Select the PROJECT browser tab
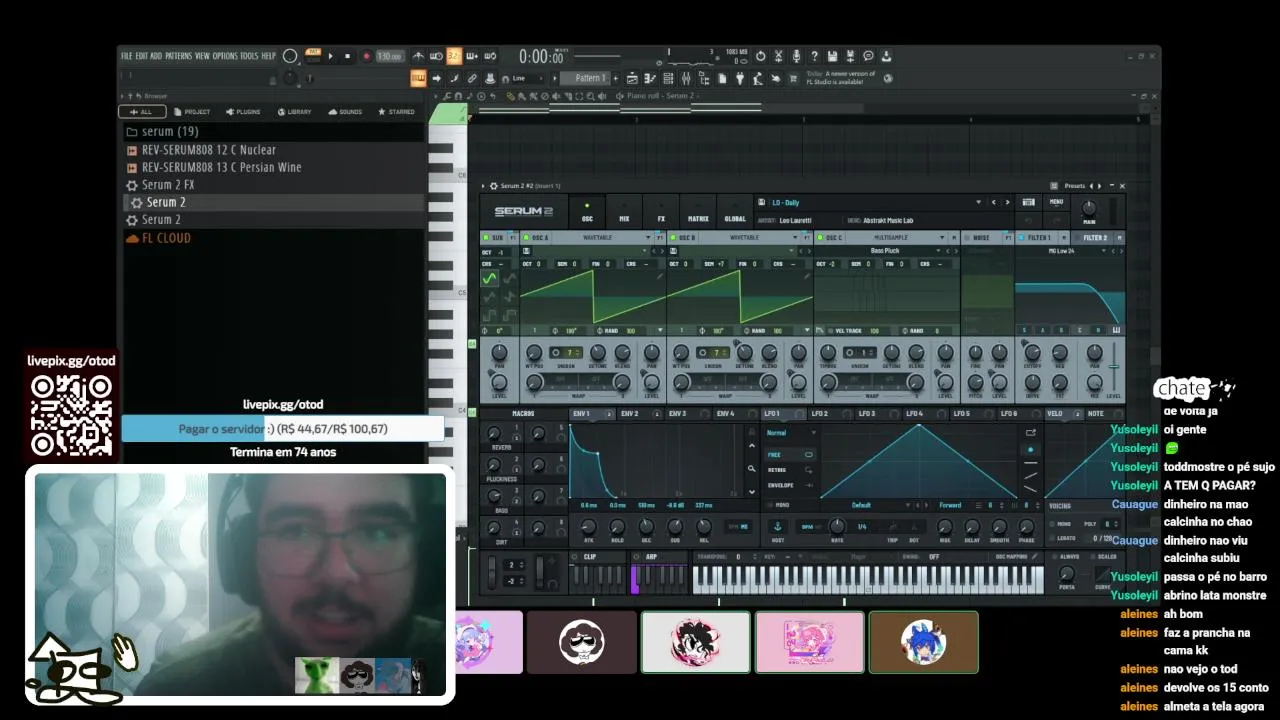 pos(193,112)
